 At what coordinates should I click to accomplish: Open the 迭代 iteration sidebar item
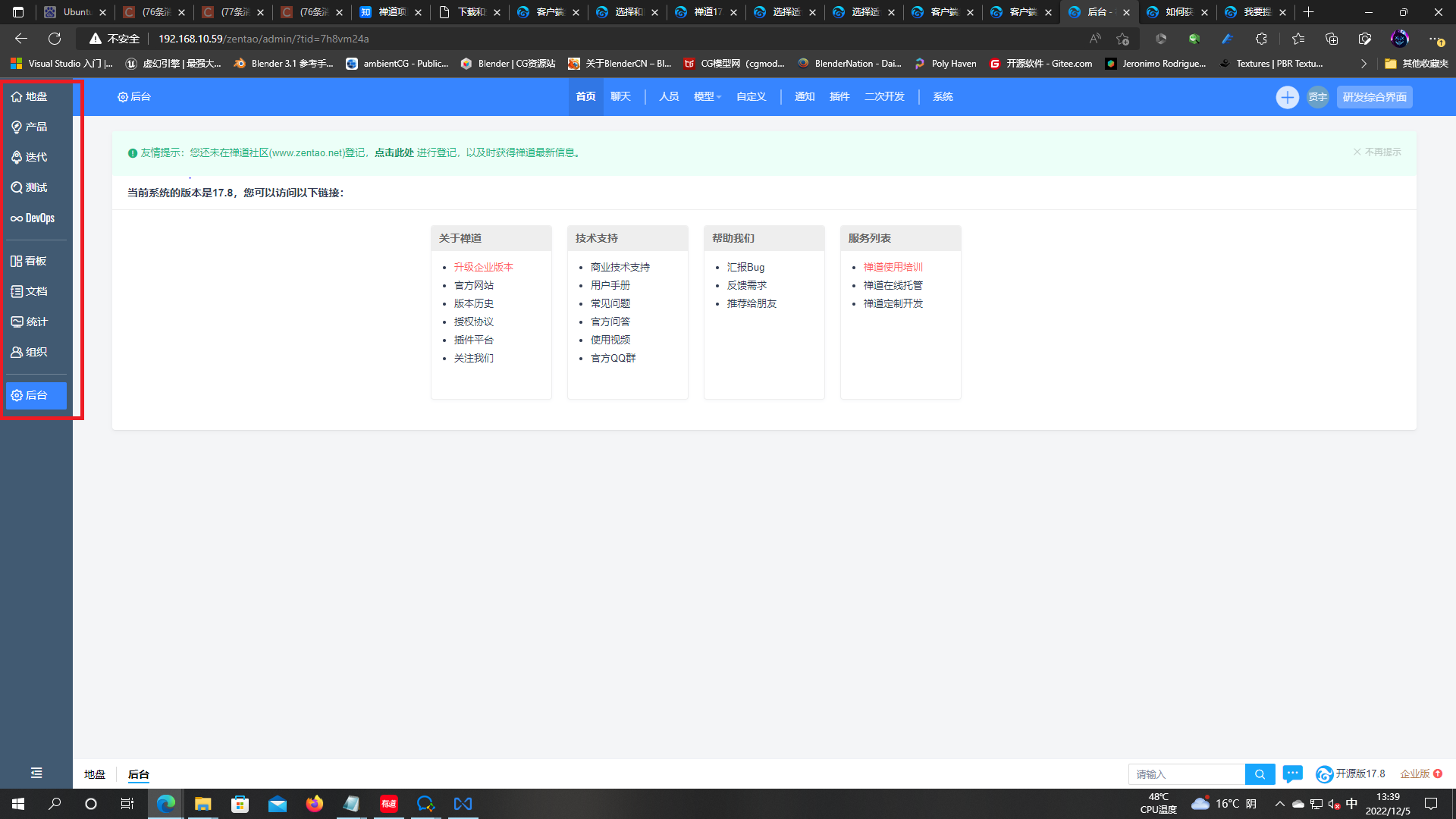(30, 157)
